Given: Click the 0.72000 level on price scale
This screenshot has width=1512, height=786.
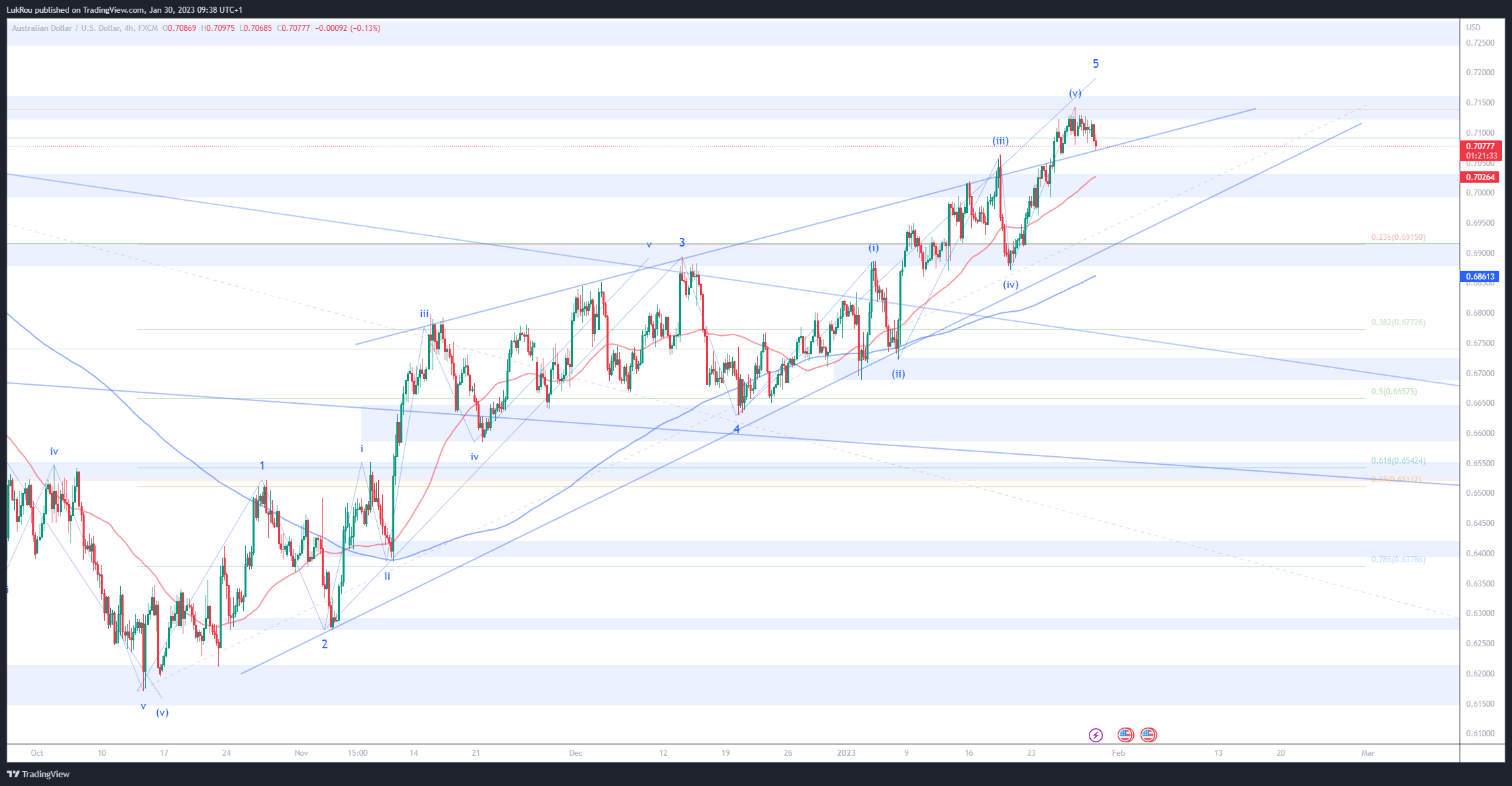Looking at the screenshot, I should coord(1480,73).
